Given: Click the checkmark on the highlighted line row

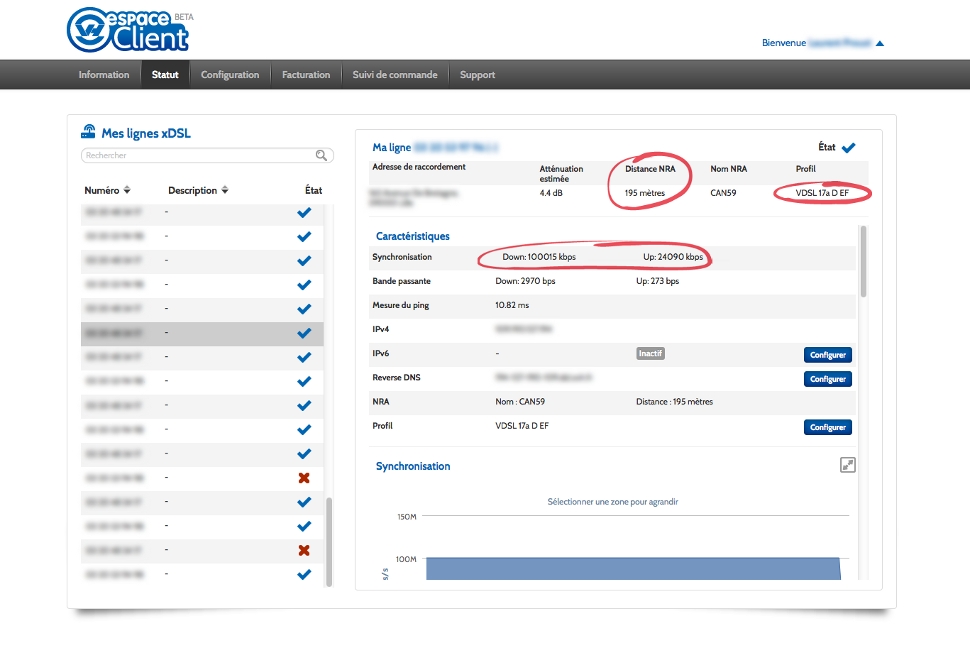Looking at the screenshot, I should [x=304, y=333].
